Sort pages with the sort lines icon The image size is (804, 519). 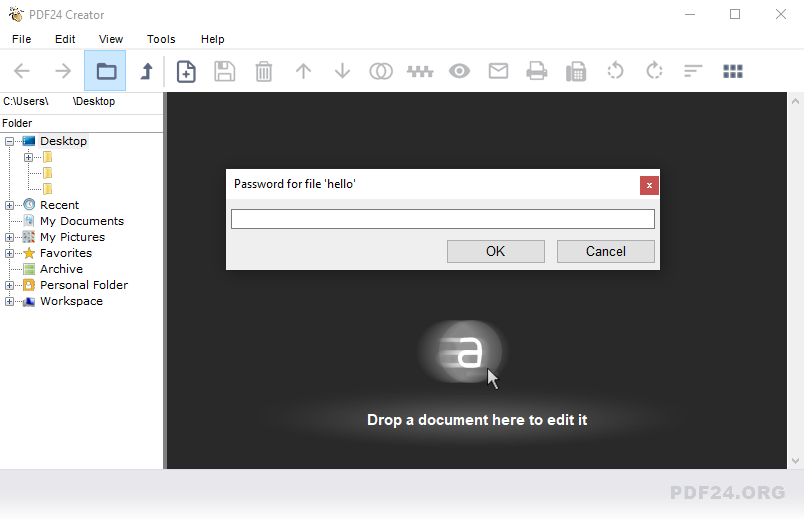(x=693, y=71)
